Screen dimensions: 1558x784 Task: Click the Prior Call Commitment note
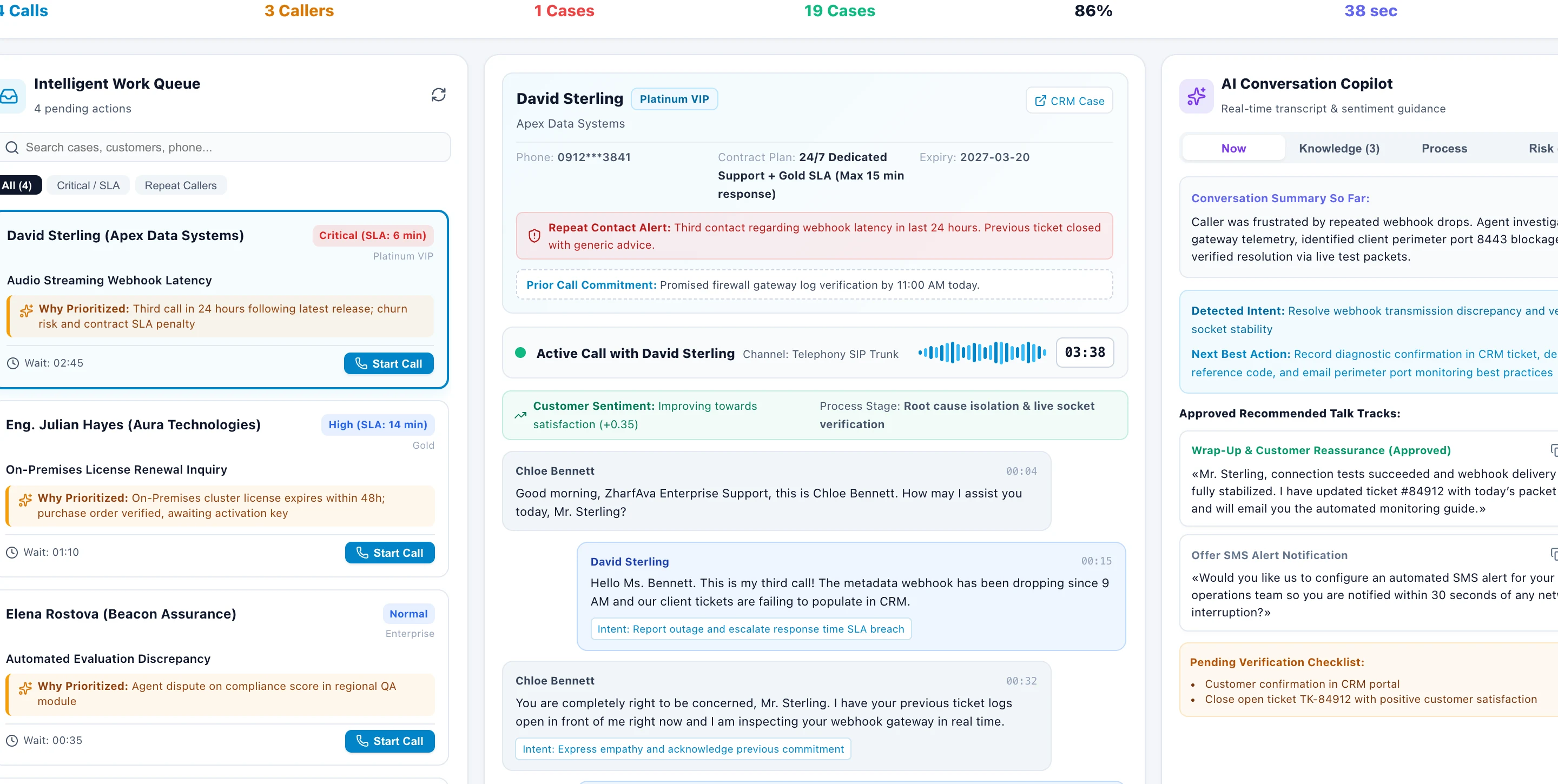[814, 285]
